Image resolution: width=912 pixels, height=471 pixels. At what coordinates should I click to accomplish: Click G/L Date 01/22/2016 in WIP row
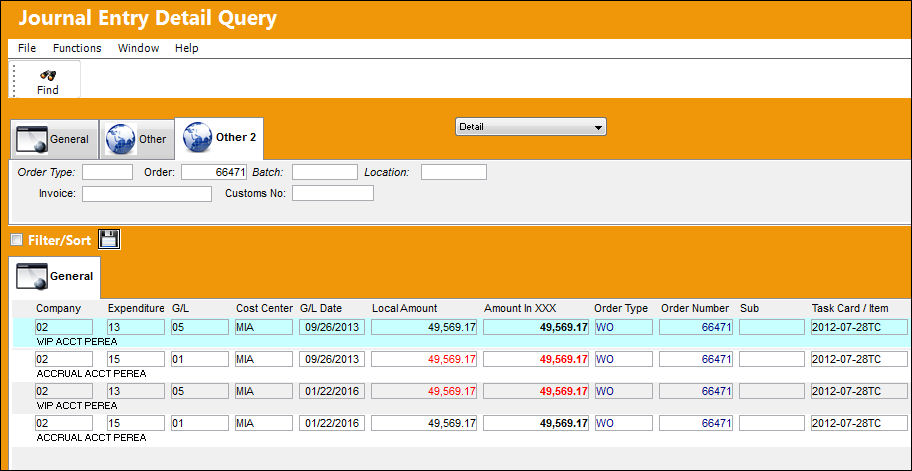(x=332, y=391)
